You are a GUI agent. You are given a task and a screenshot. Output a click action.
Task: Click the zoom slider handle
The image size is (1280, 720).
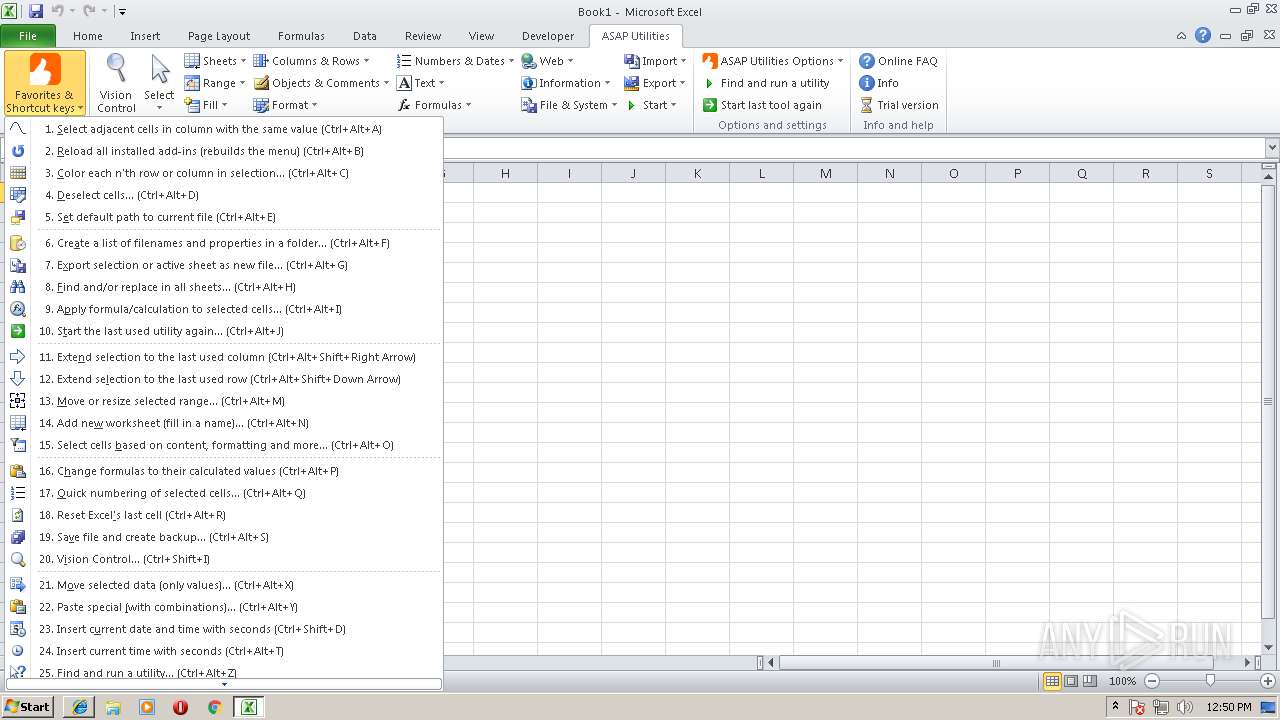(1210, 681)
